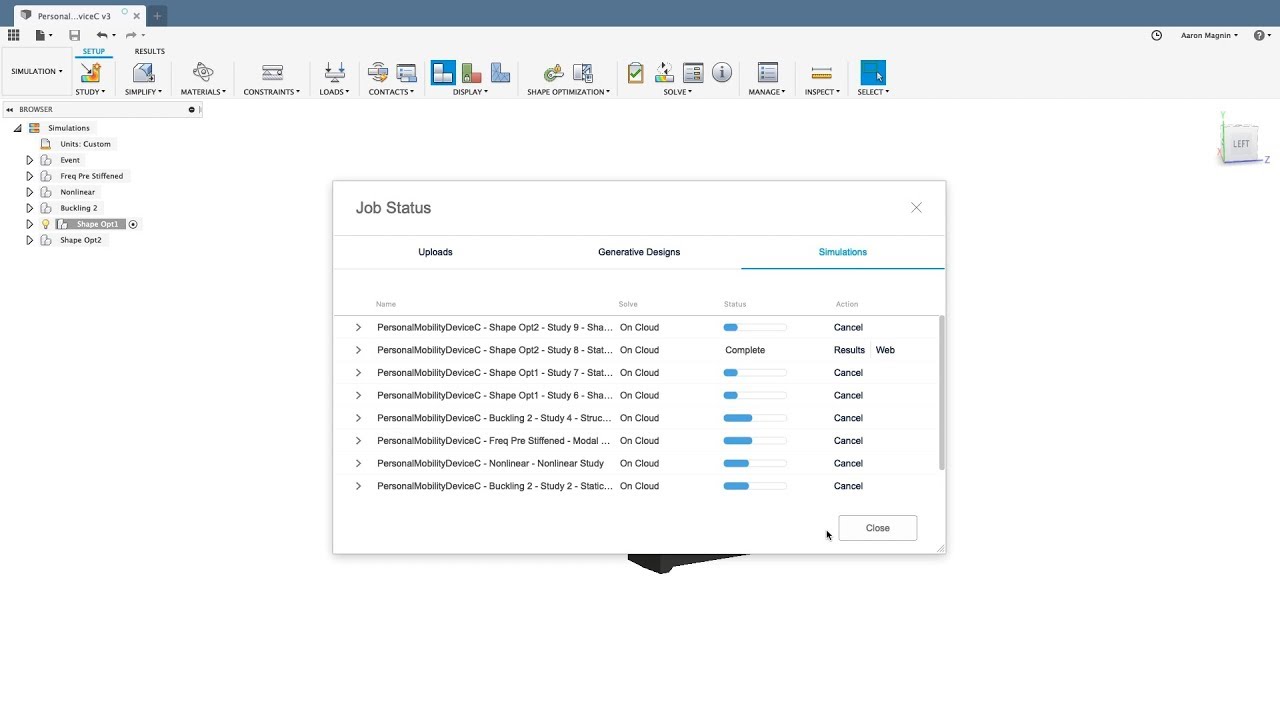Open the job status clock icon
Screen dimensions: 1280x720
click(1157, 35)
